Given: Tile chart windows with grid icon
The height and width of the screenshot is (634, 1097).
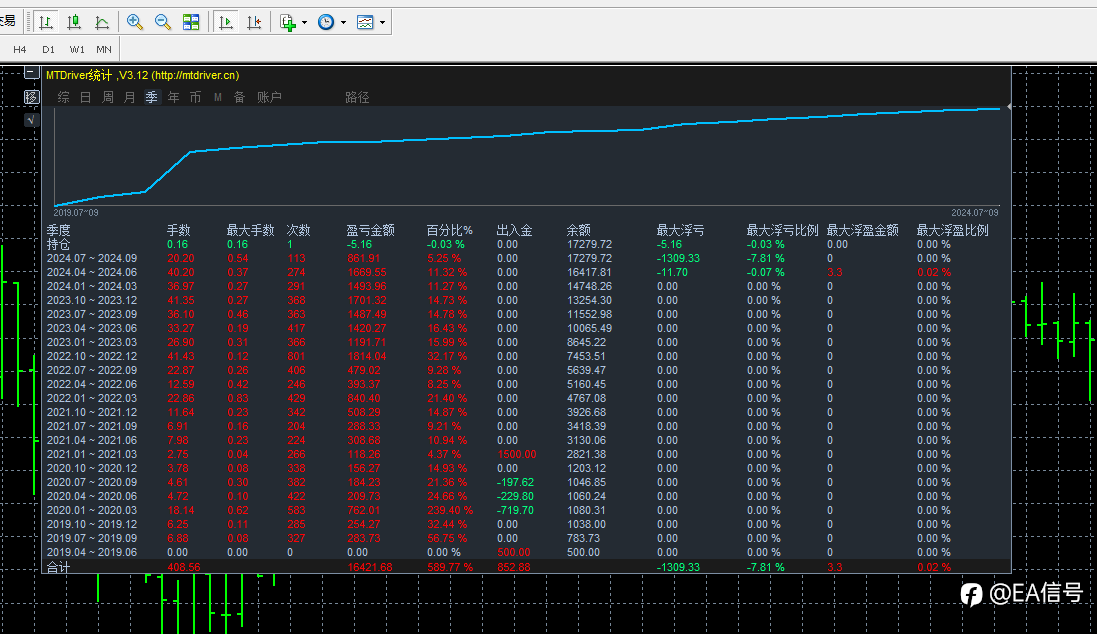Looking at the screenshot, I should (x=191, y=22).
